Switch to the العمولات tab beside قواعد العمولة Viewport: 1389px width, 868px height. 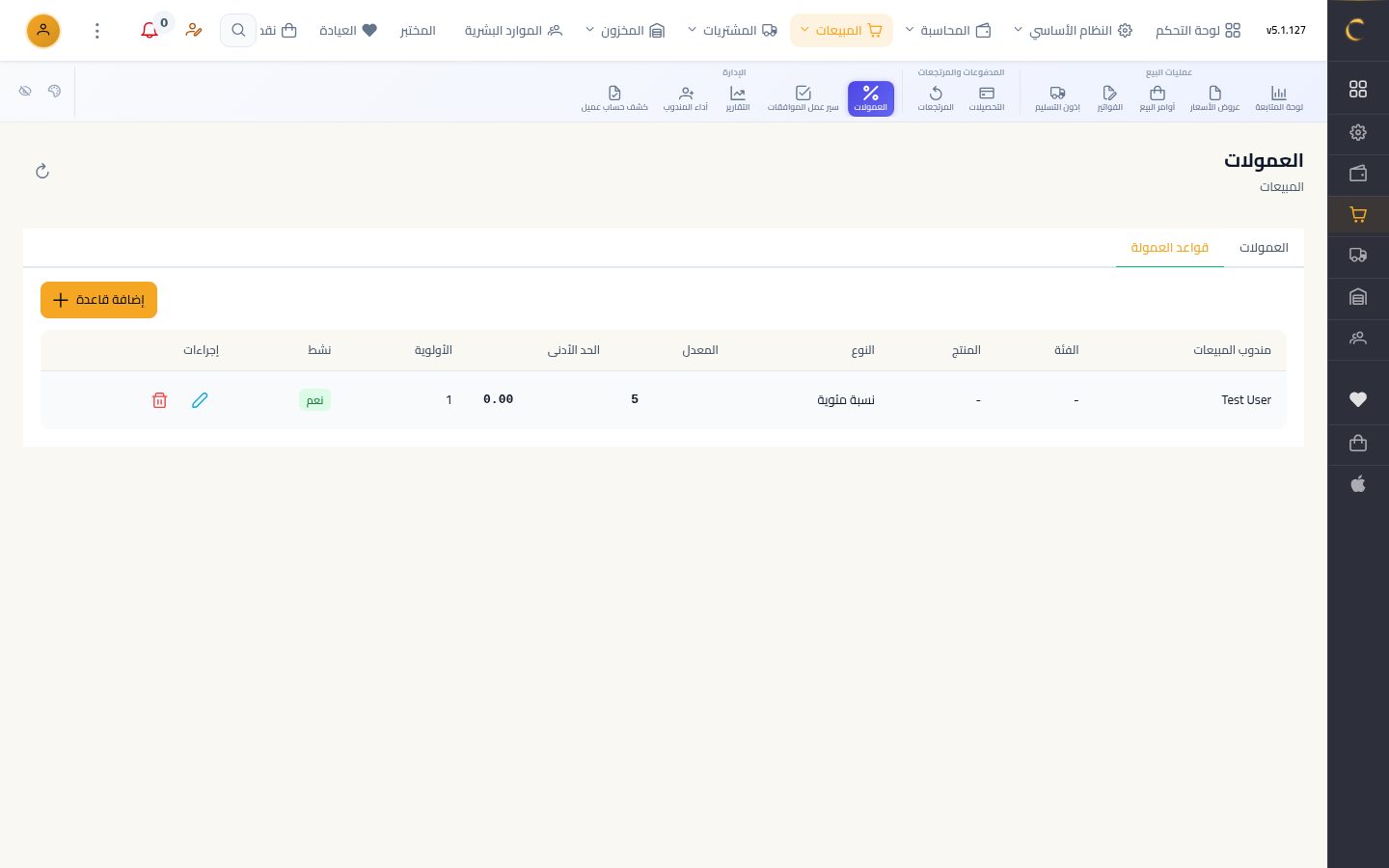point(1264,248)
